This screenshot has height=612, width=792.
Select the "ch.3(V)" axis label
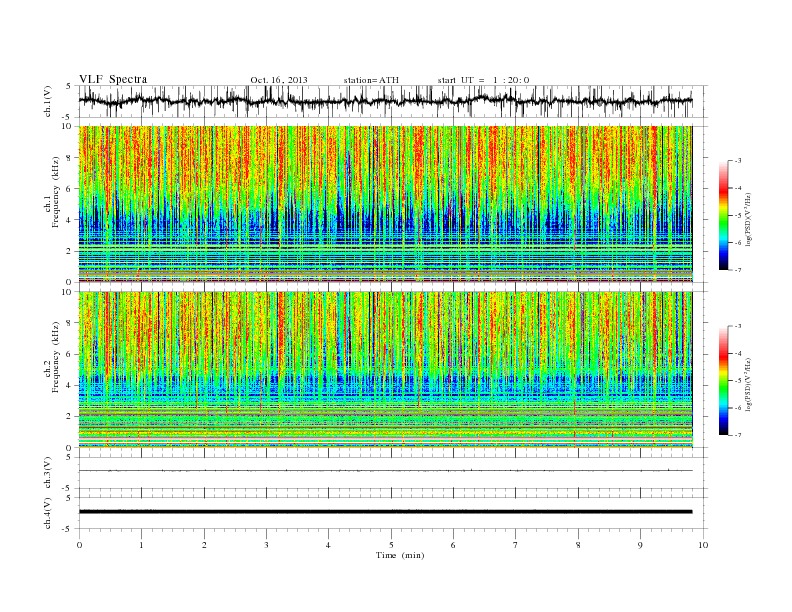click(x=47, y=473)
